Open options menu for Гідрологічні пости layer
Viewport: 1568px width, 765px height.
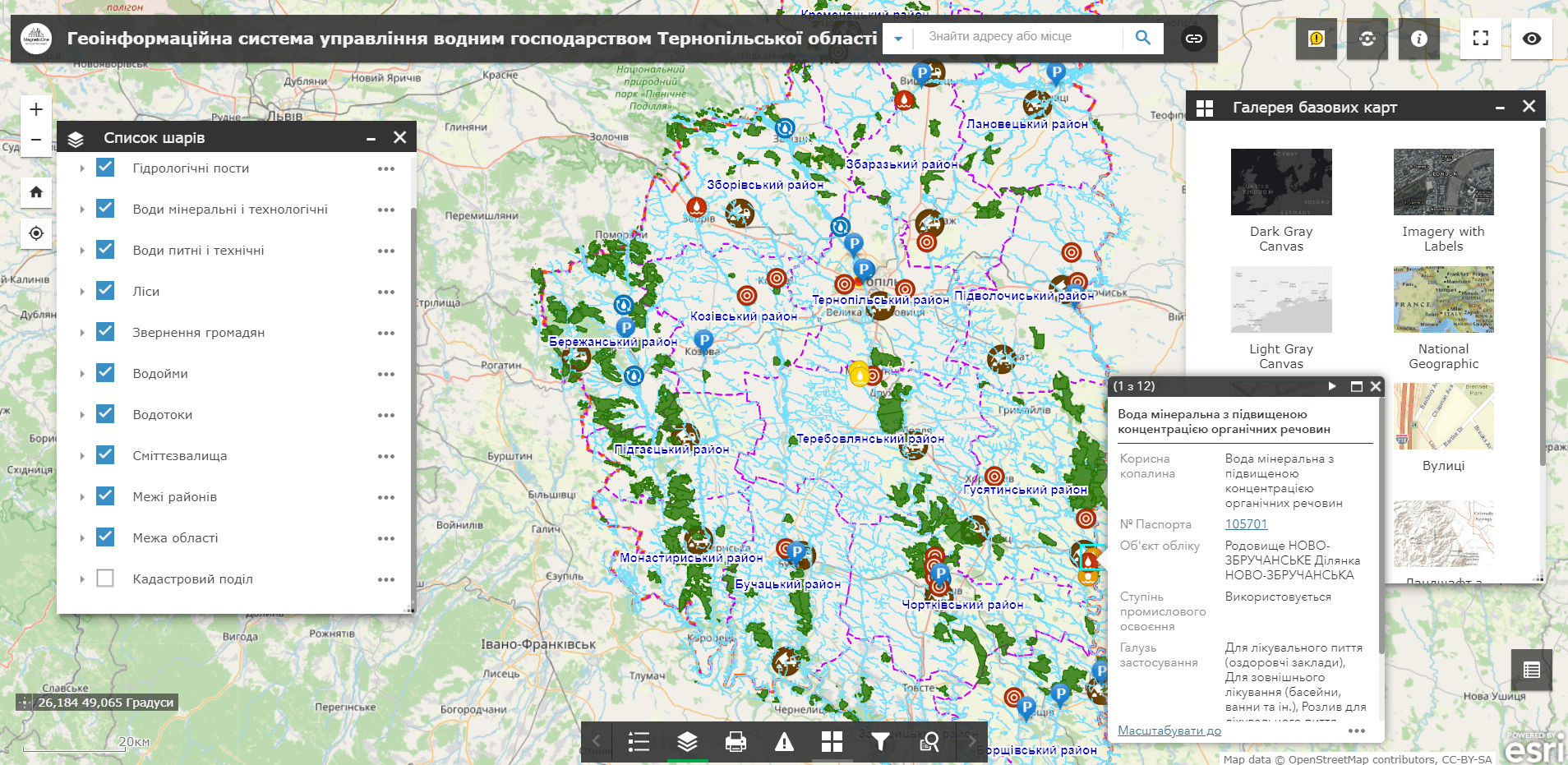[x=386, y=168]
